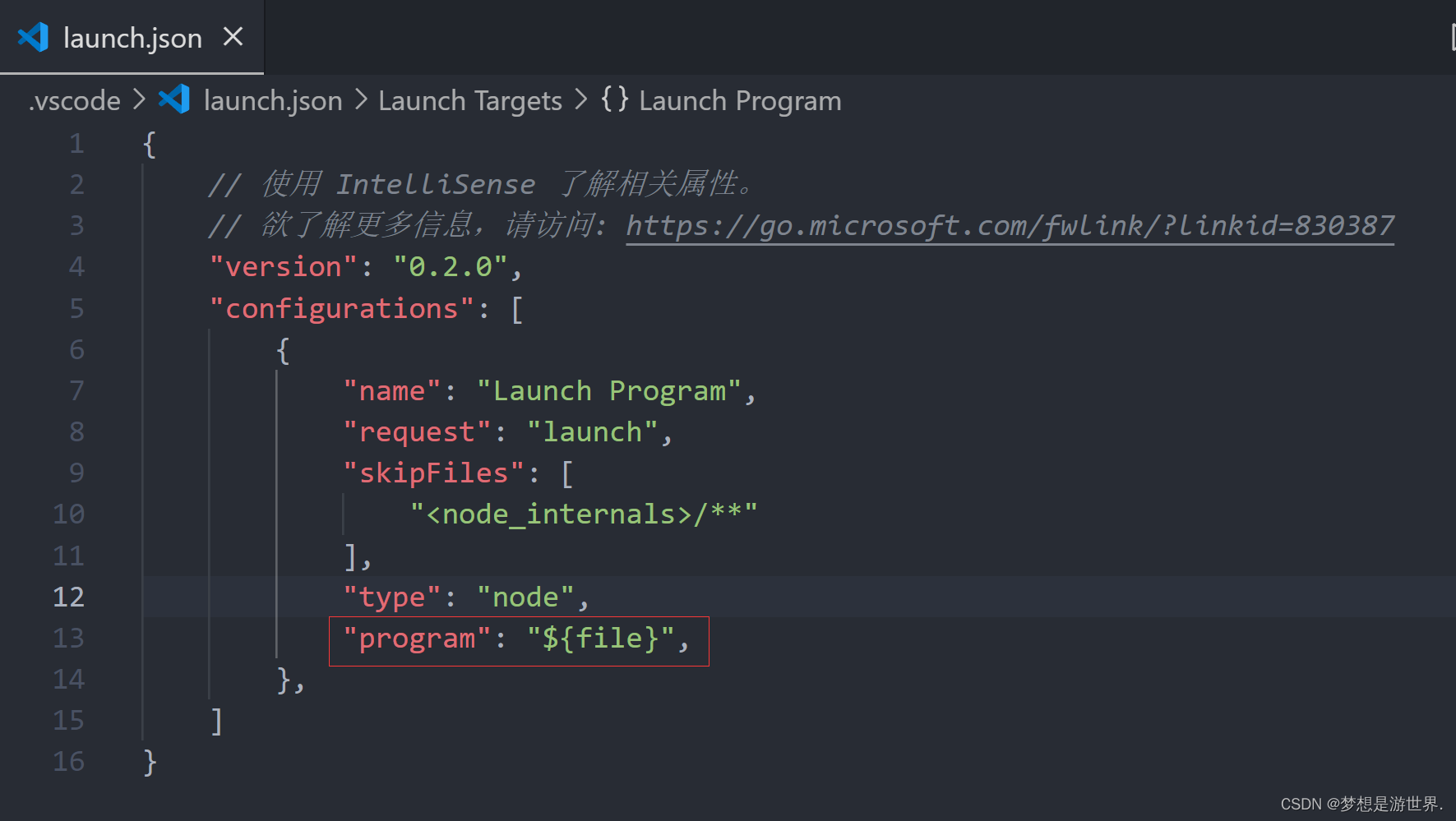Click the "configurations" property name
The width and height of the screenshot is (1456, 821).
coord(341,307)
